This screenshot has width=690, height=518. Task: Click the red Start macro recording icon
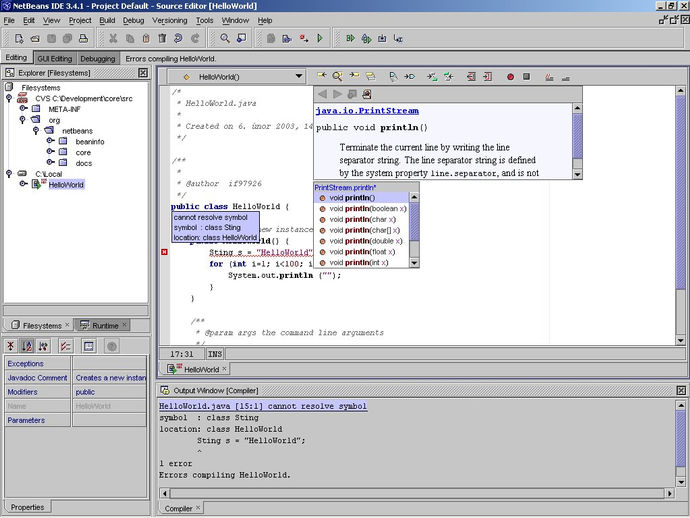click(x=510, y=77)
